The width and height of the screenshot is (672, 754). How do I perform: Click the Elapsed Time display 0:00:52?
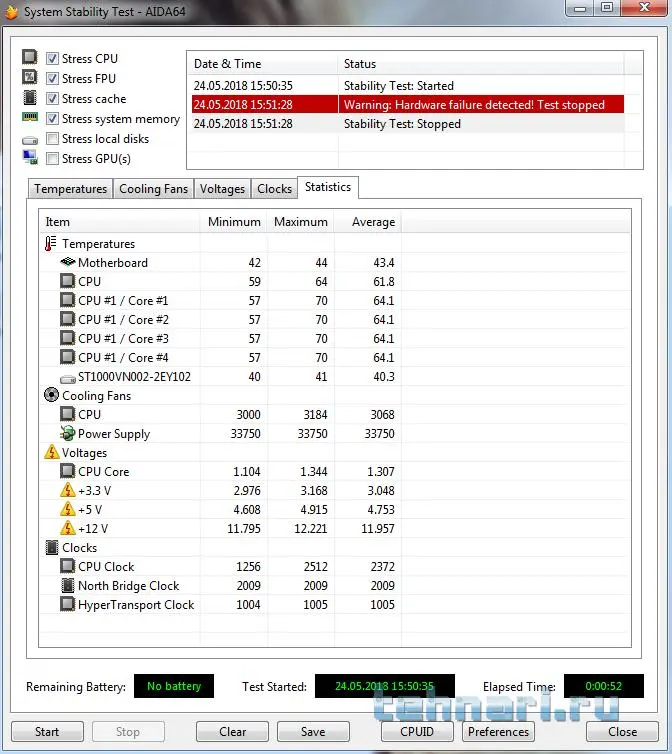click(x=604, y=686)
